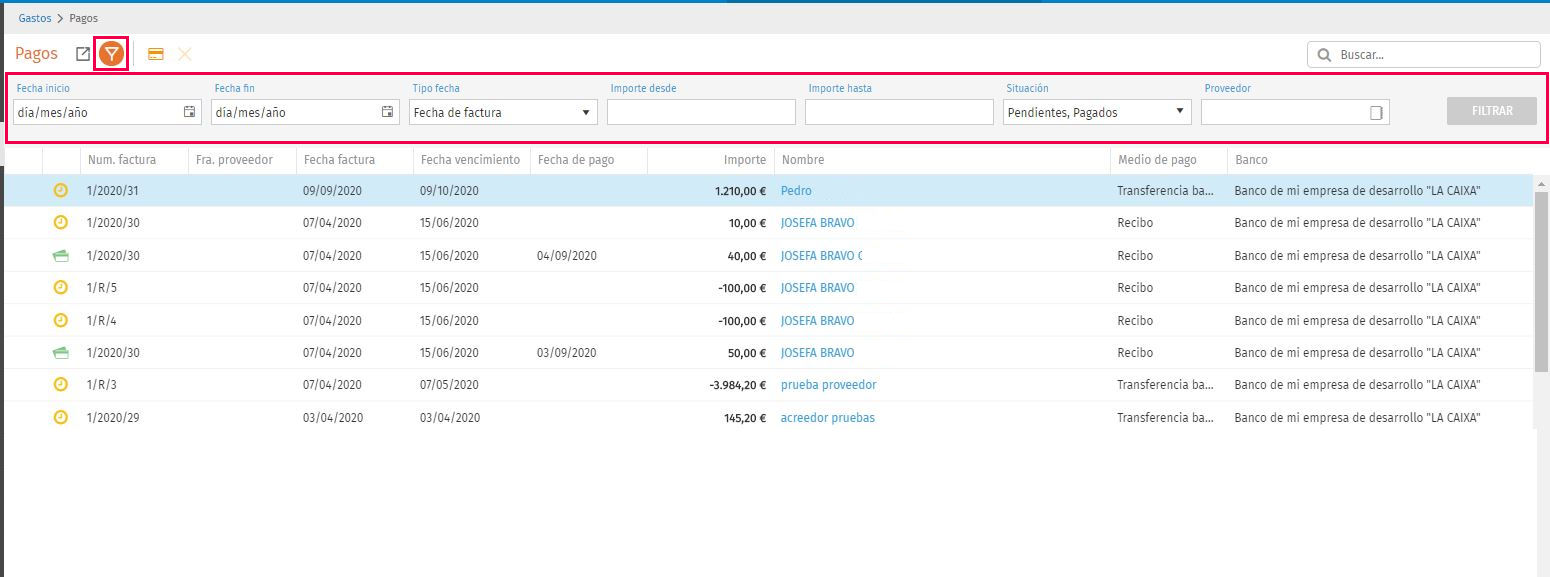Sort by the Importe column header

click(745, 160)
